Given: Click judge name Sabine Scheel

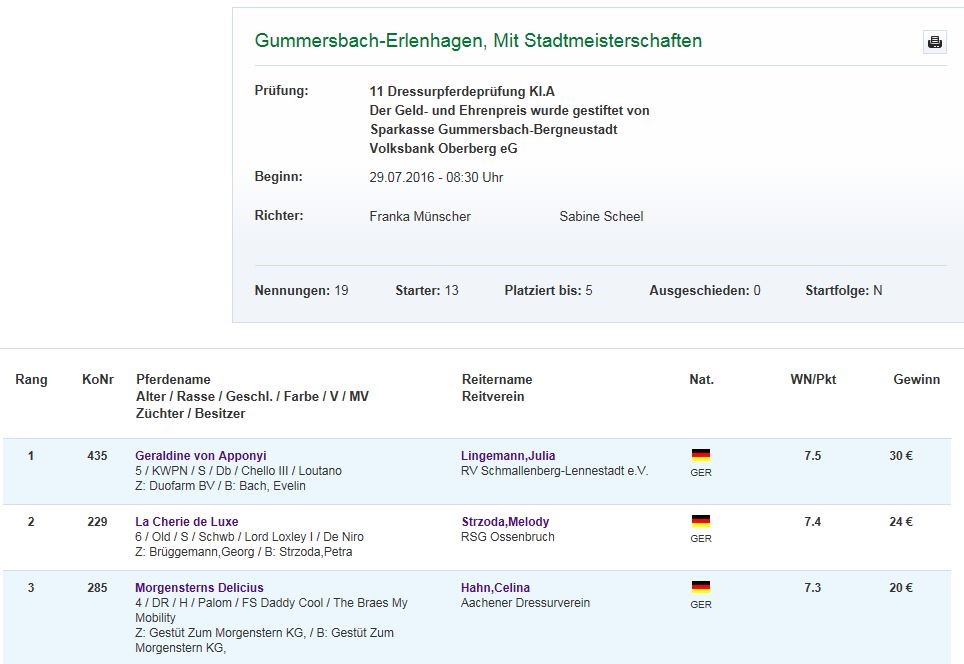Looking at the screenshot, I should 601,216.
